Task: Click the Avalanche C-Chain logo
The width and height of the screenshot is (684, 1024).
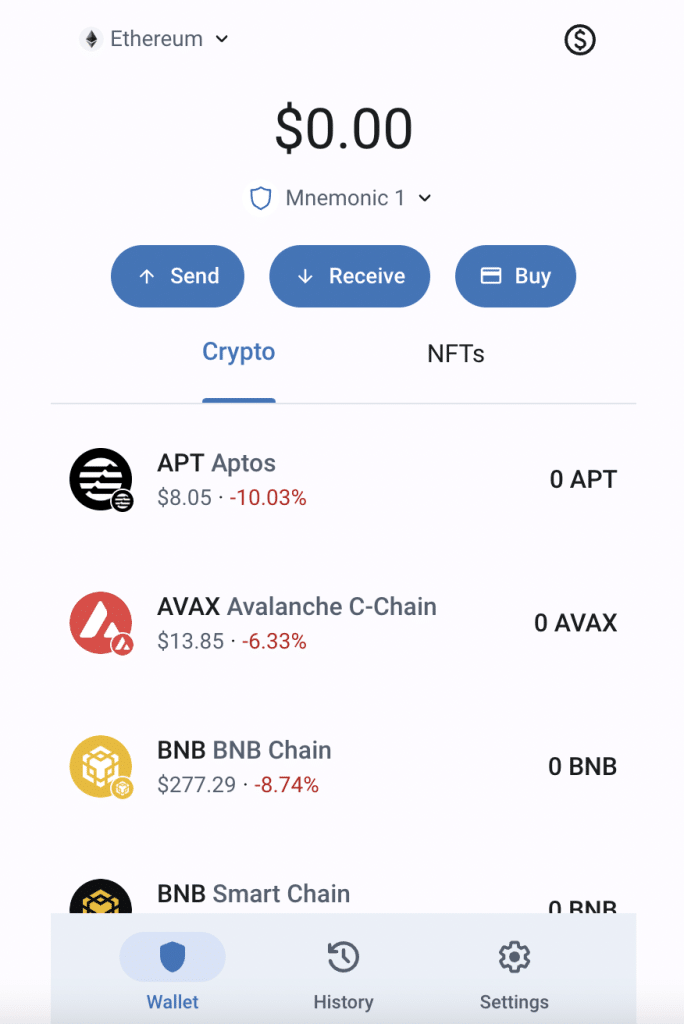Action: point(100,622)
